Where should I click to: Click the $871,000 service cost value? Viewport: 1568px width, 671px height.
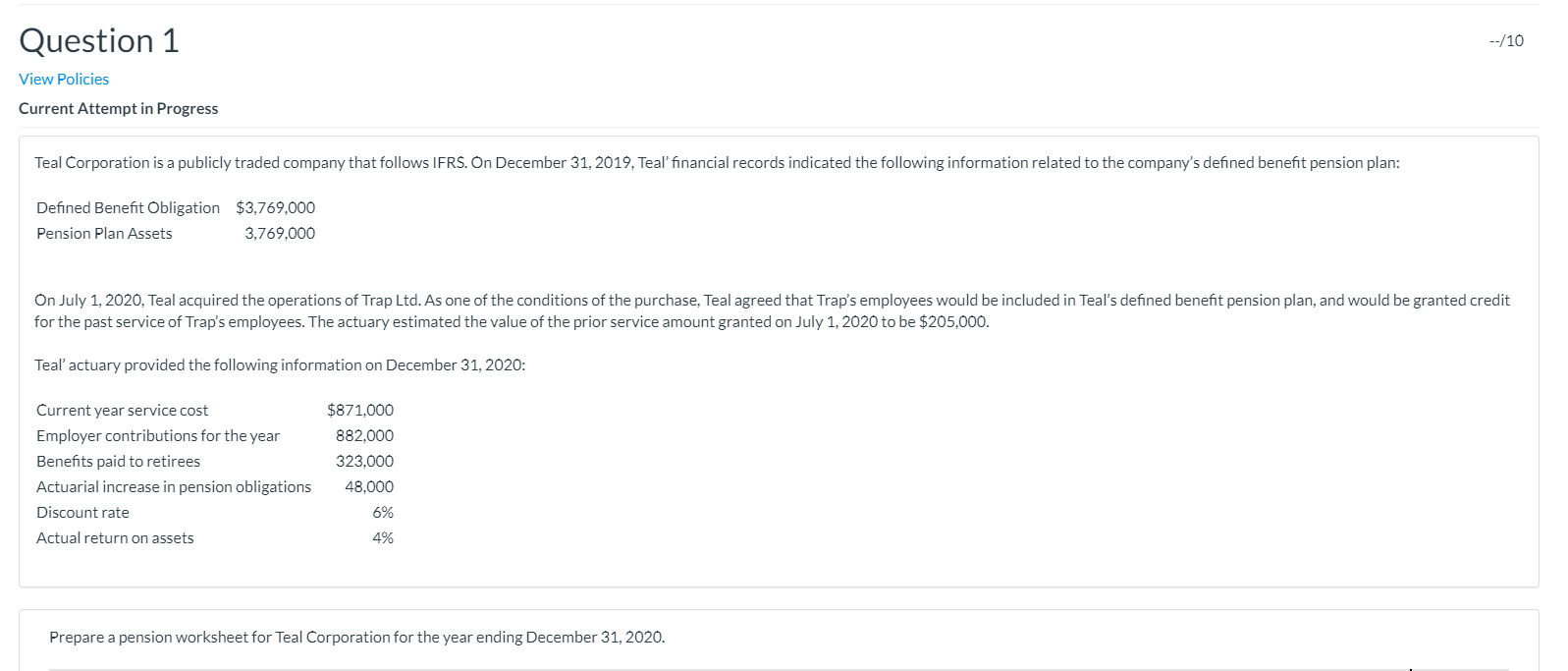click(x=360, y=410)
